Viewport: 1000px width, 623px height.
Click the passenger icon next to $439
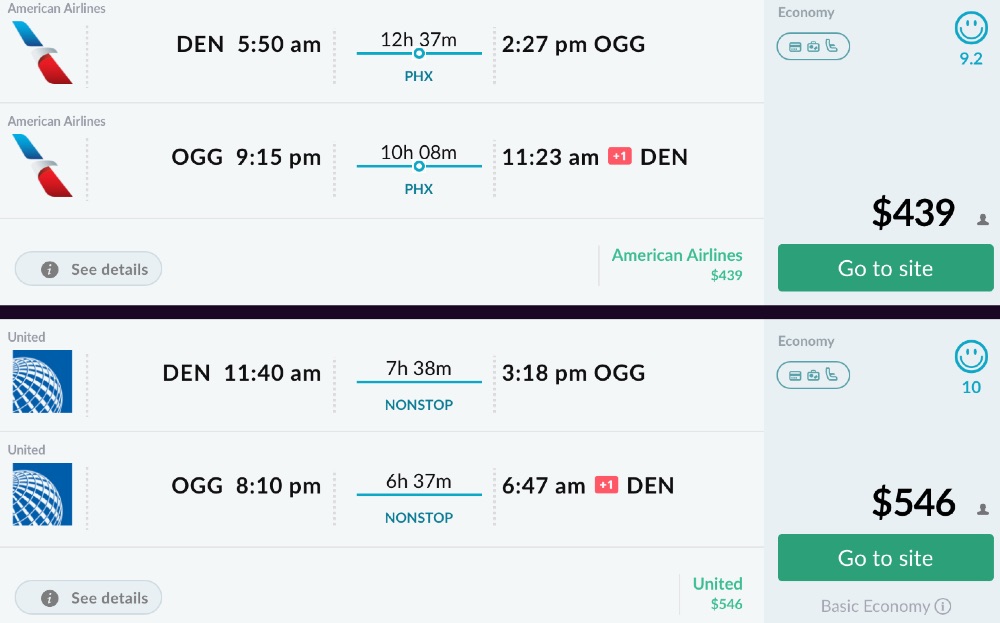coord(983,219)
